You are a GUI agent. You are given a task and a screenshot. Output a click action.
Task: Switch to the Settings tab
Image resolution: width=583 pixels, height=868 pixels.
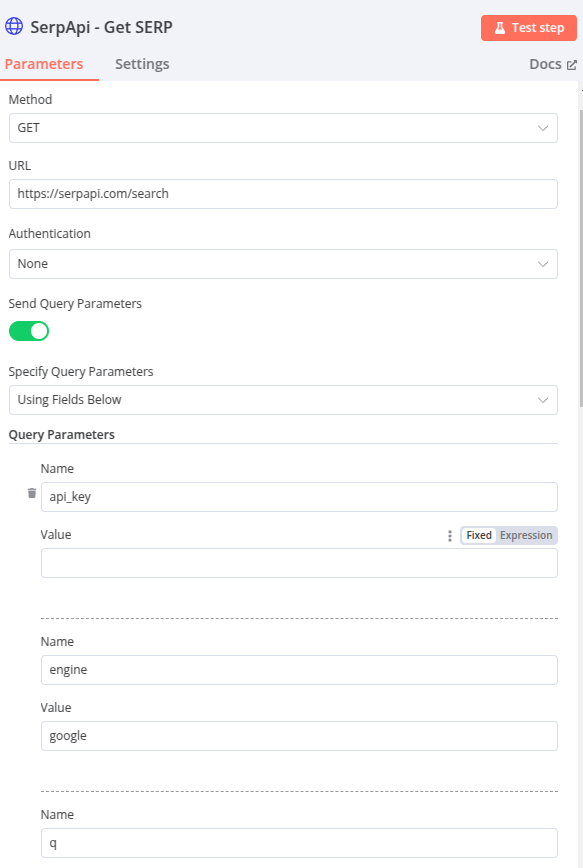(x=142, y=64)
